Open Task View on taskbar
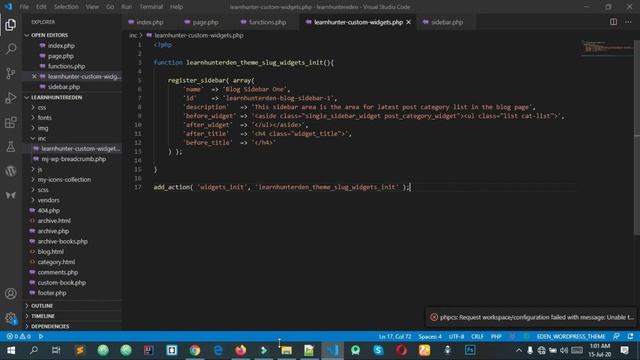The width and height of the screenshot is (640, 360). tap(56, 350)
